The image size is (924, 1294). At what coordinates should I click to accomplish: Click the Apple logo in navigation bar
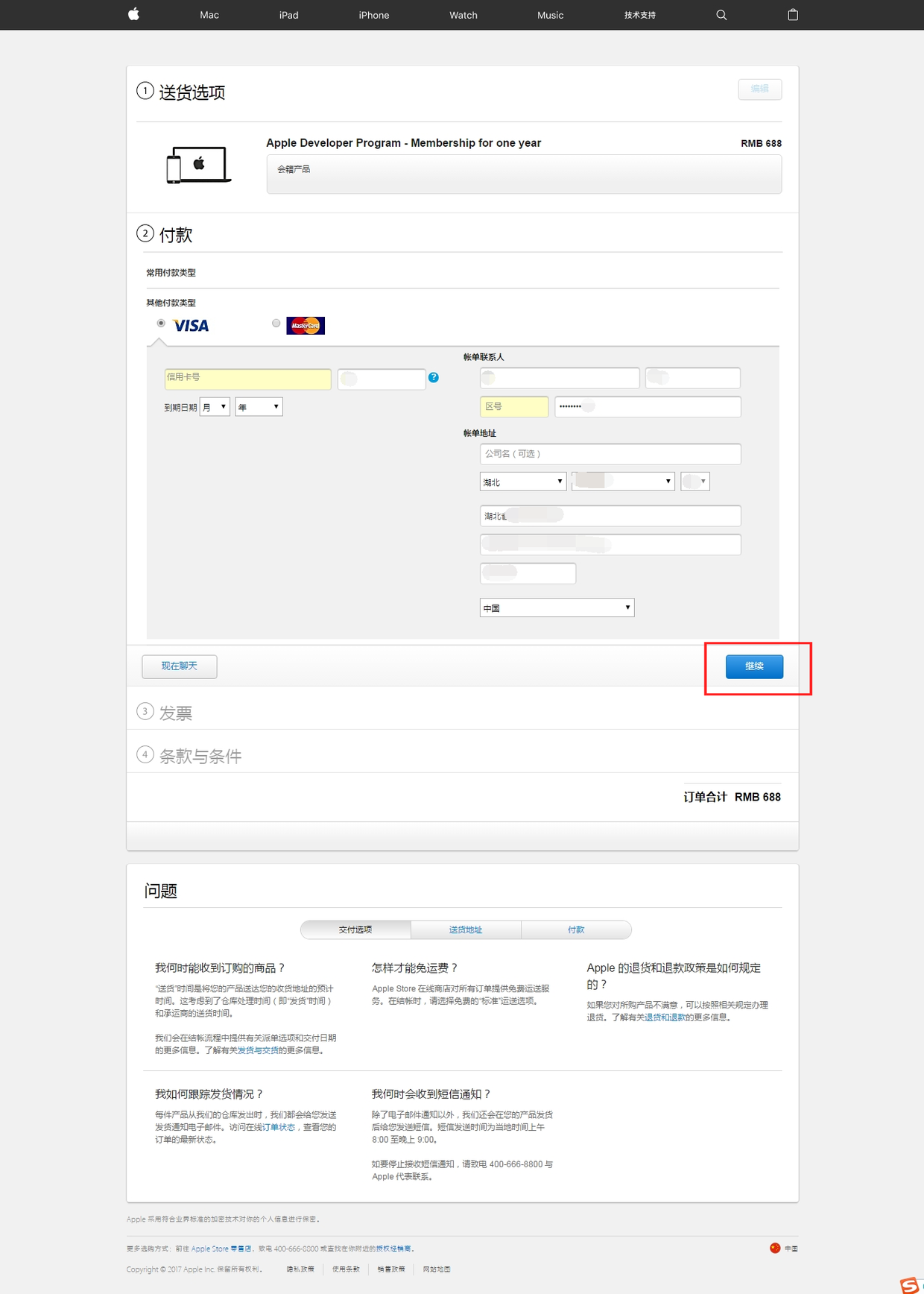tap(134, 14)
